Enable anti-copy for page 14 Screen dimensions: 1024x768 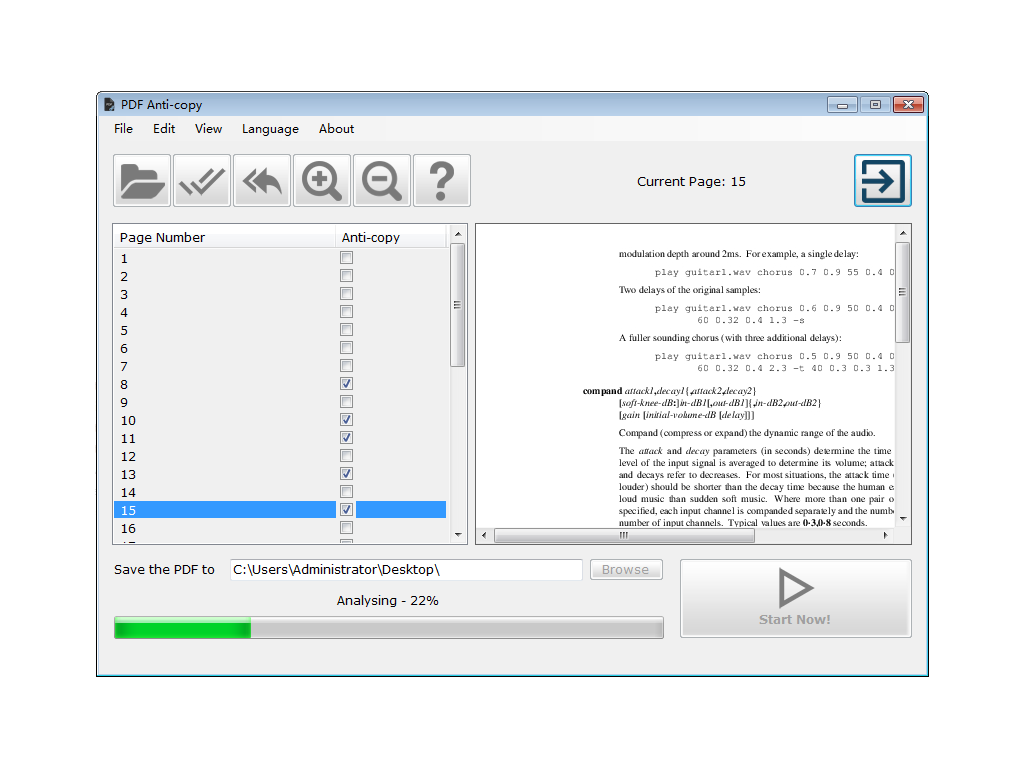click(x=347, y=491)
